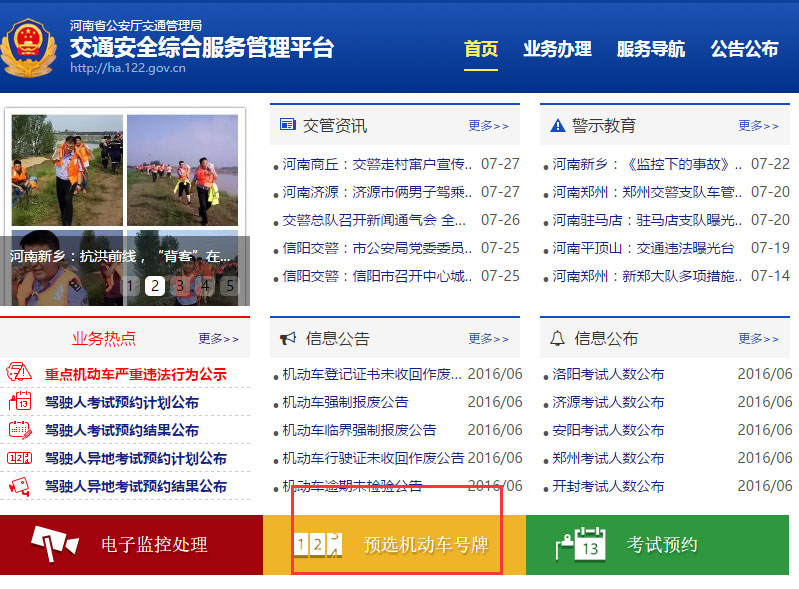
Task: Click icon beside 重点机动车严重违法行为公示
Action: click(x=19, y=372)
